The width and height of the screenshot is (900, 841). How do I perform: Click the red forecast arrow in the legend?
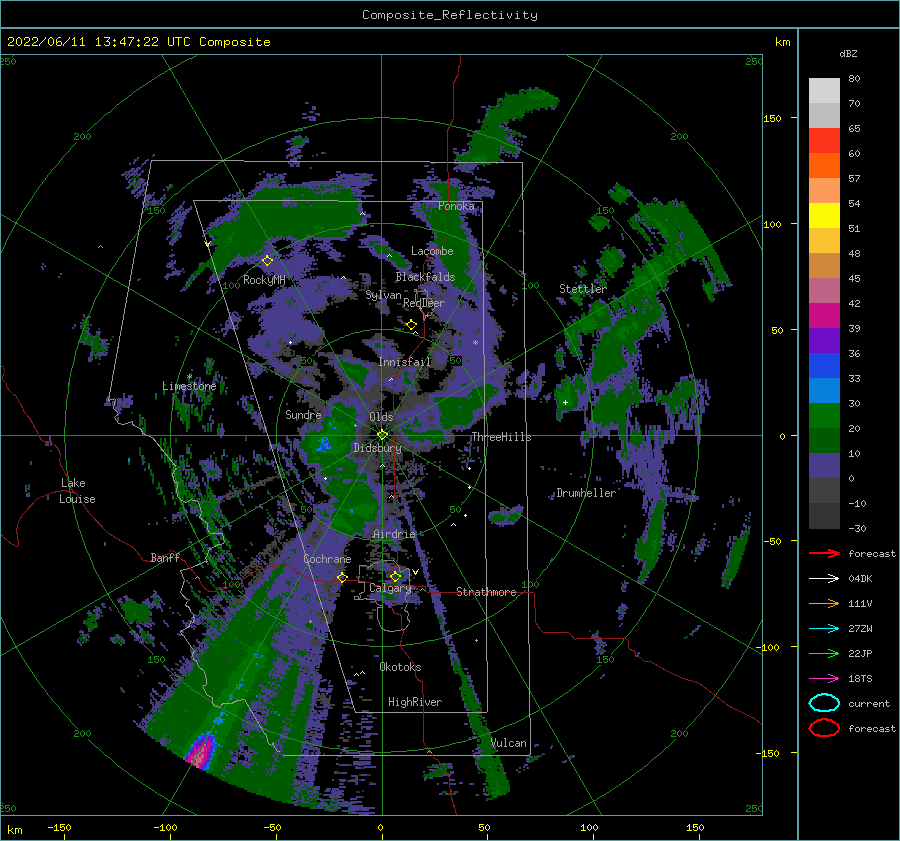[x=824, y=553]
